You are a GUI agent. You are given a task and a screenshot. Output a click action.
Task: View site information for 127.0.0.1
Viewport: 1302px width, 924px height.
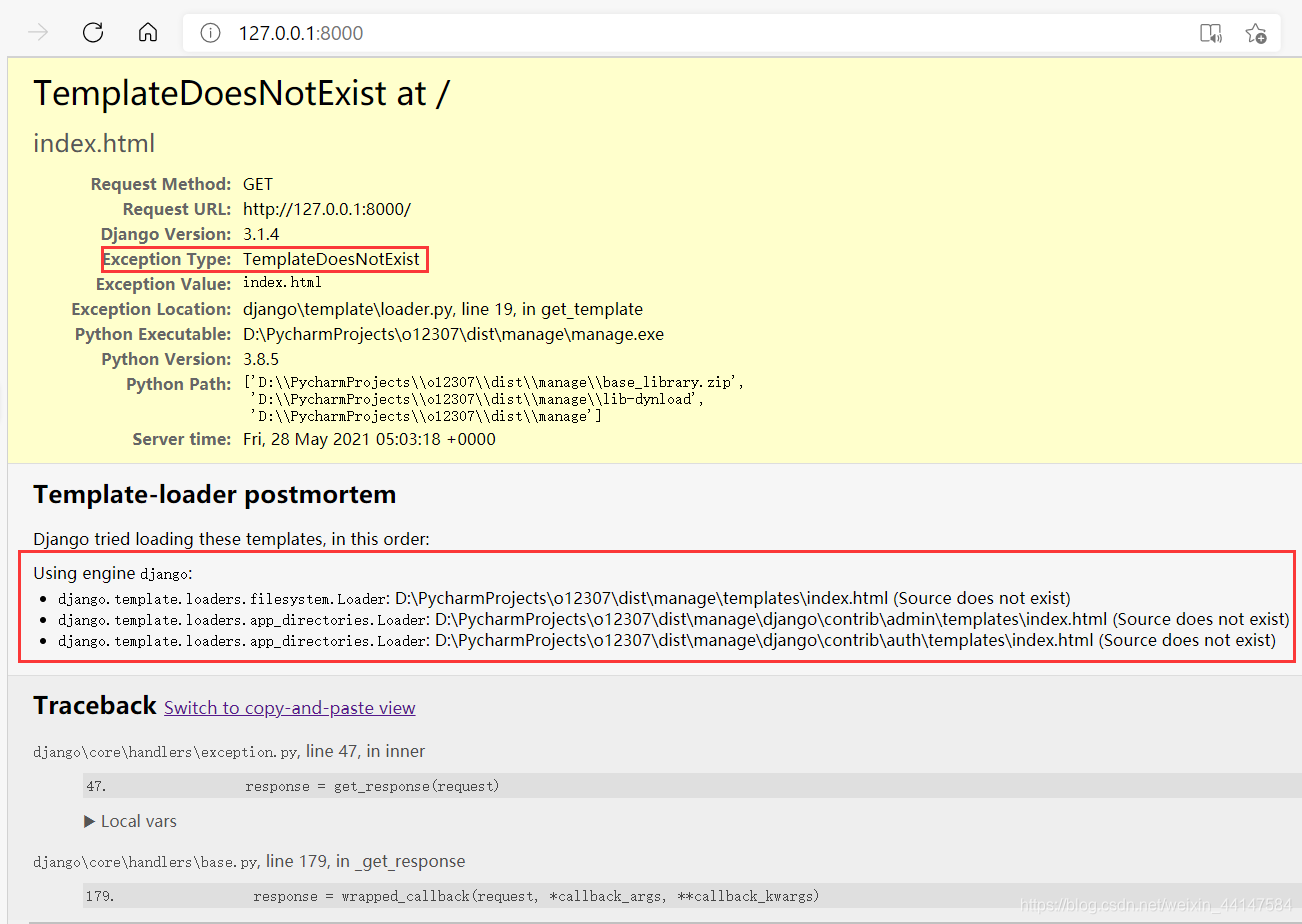point(209,32)
